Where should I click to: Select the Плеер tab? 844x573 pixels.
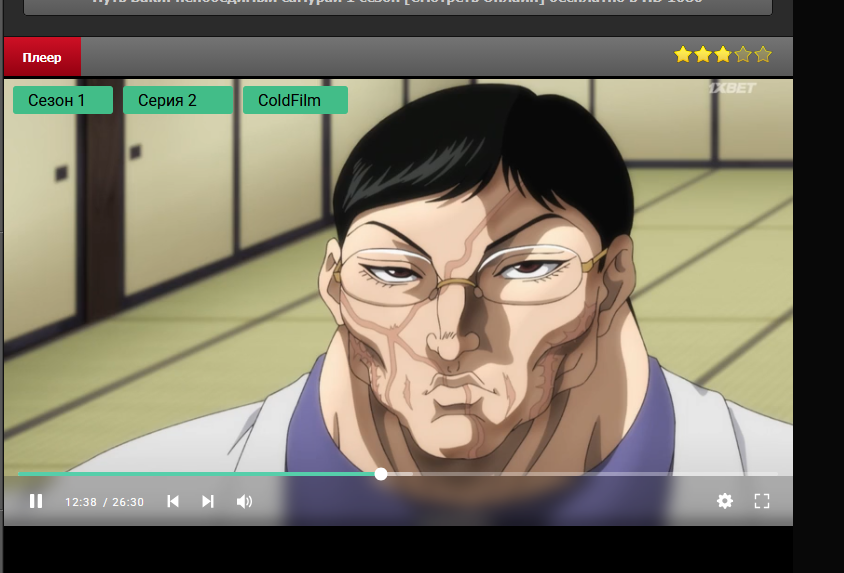pyautogui.click(x=42, y=57)
